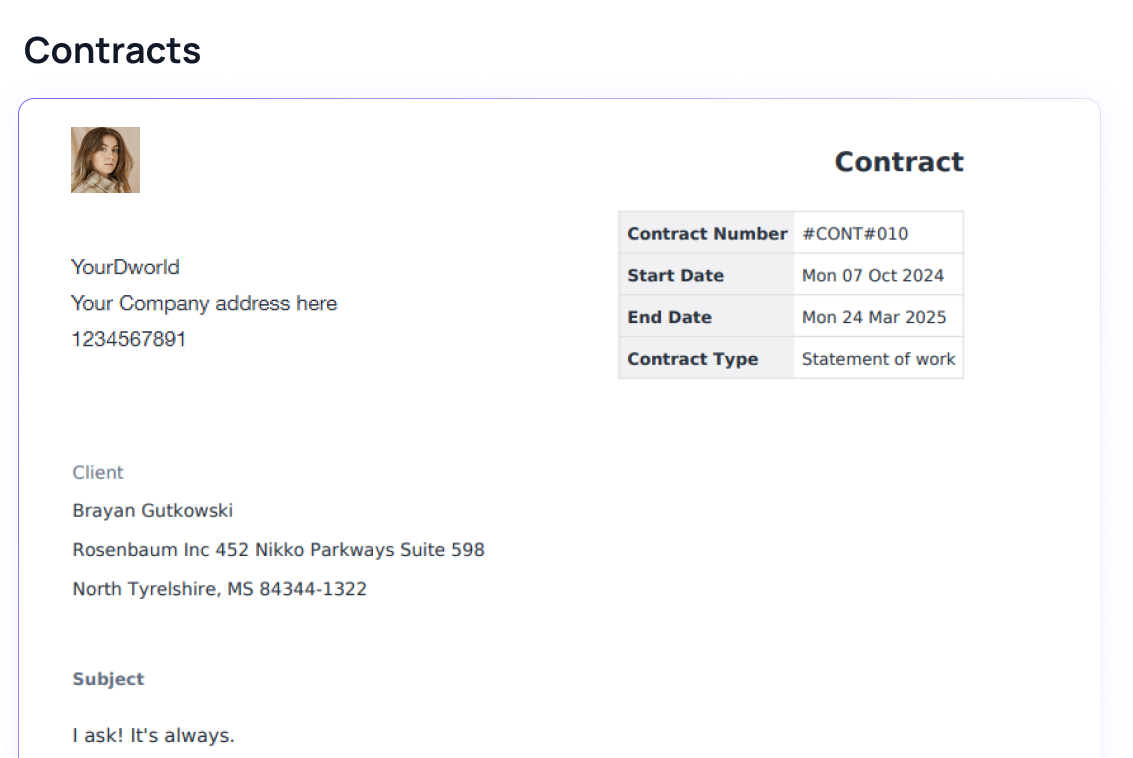Select contract number #CONT#010 value
The image size is (1133, 758).
[x=855, y=233]
